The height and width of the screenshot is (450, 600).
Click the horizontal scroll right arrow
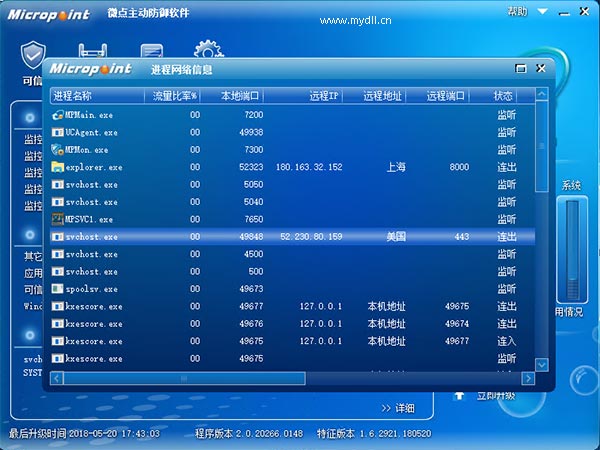tap(528, 378)
